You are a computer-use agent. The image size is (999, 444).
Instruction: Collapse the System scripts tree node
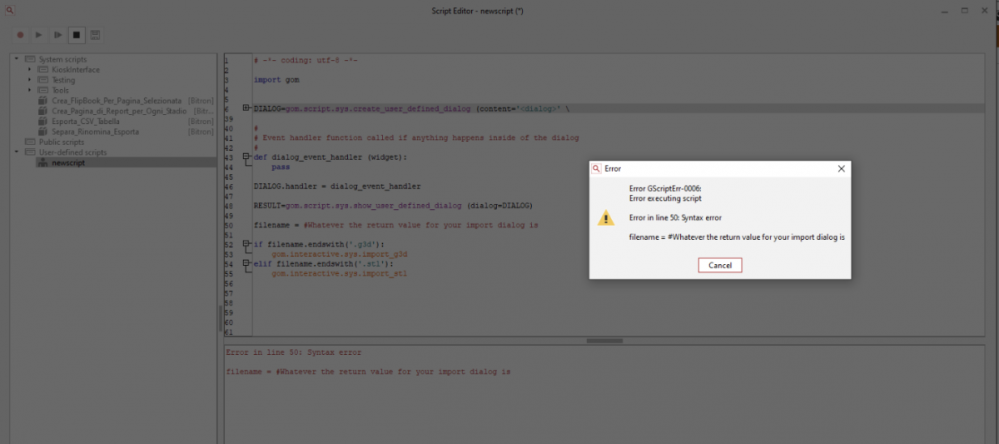pos(17,59)
